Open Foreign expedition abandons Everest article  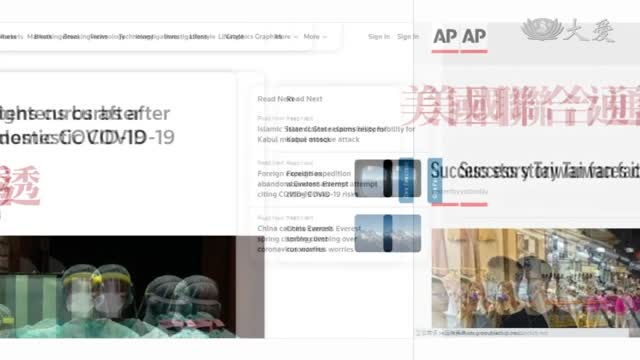pos(313,184)
